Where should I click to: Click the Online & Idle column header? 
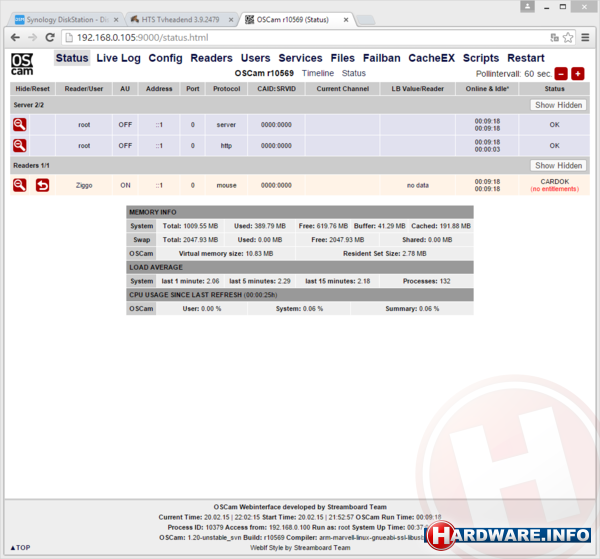[487, 89]
